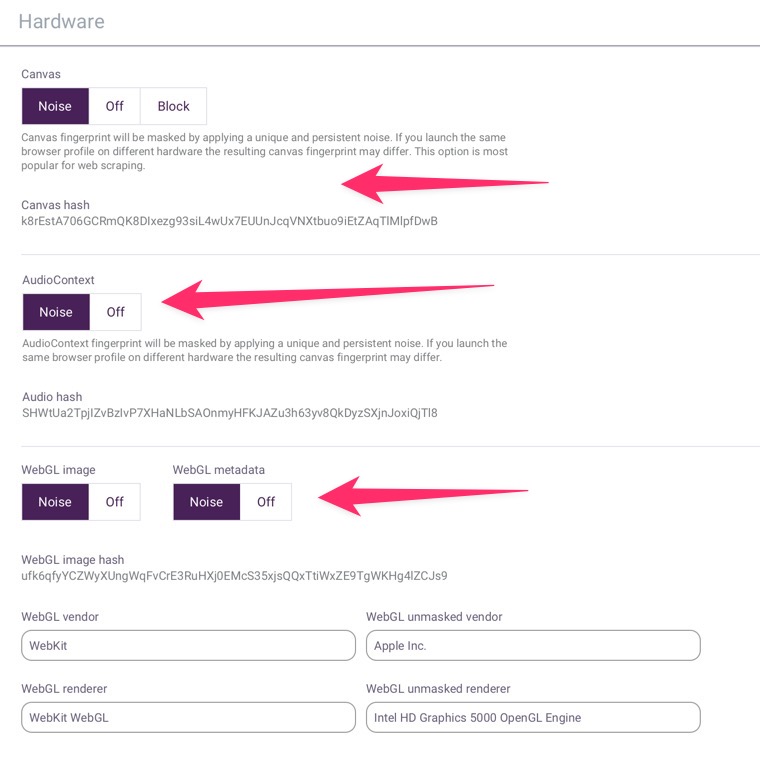Disable WebGL metadata masking with Off
This screenshot has height=767, width=760.
click(x=266, y=502)
